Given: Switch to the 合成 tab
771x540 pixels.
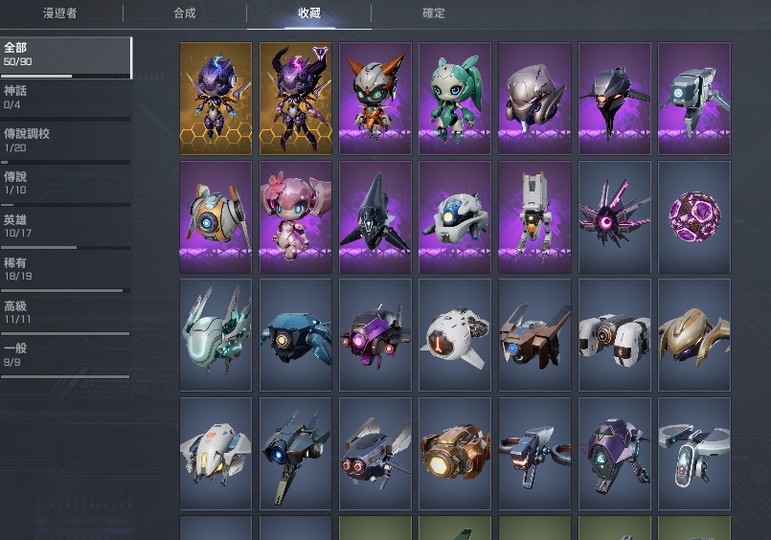Looking at the screenshot, I should coord(185,13).
